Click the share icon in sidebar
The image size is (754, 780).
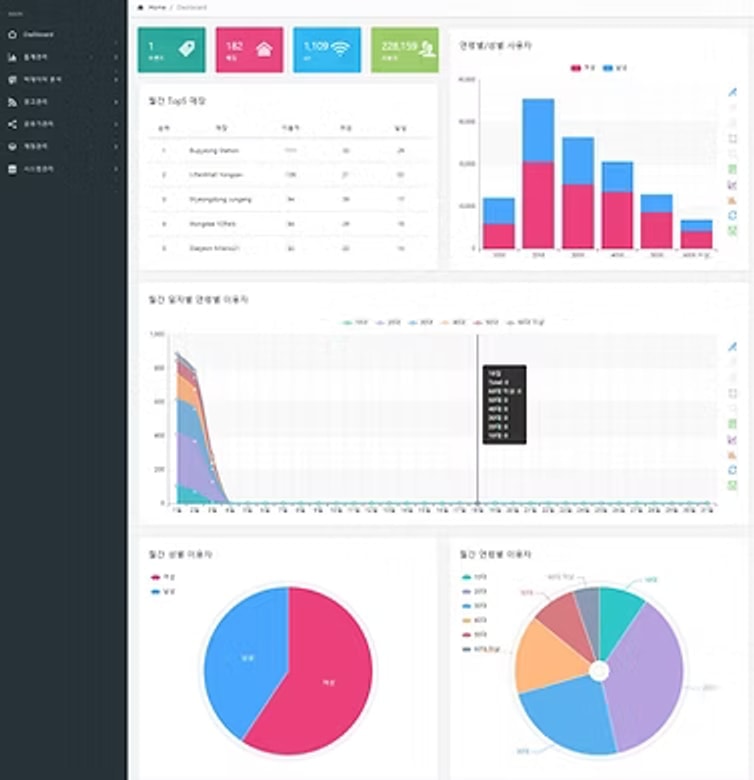click(12, 124)
